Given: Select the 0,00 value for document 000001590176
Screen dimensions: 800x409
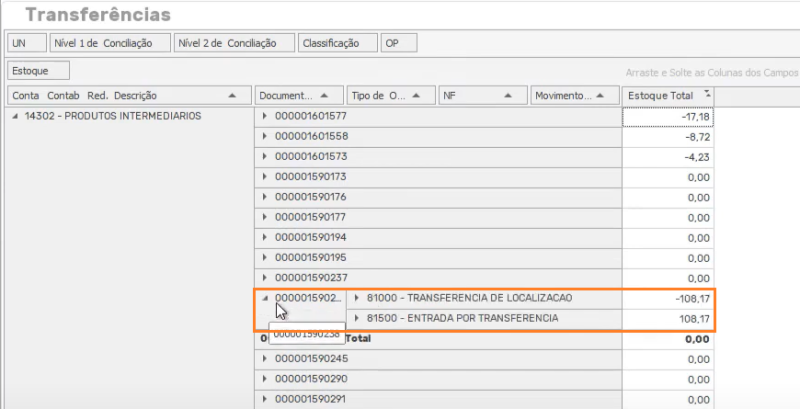Looking at the screenshot, I should (668, 198).
